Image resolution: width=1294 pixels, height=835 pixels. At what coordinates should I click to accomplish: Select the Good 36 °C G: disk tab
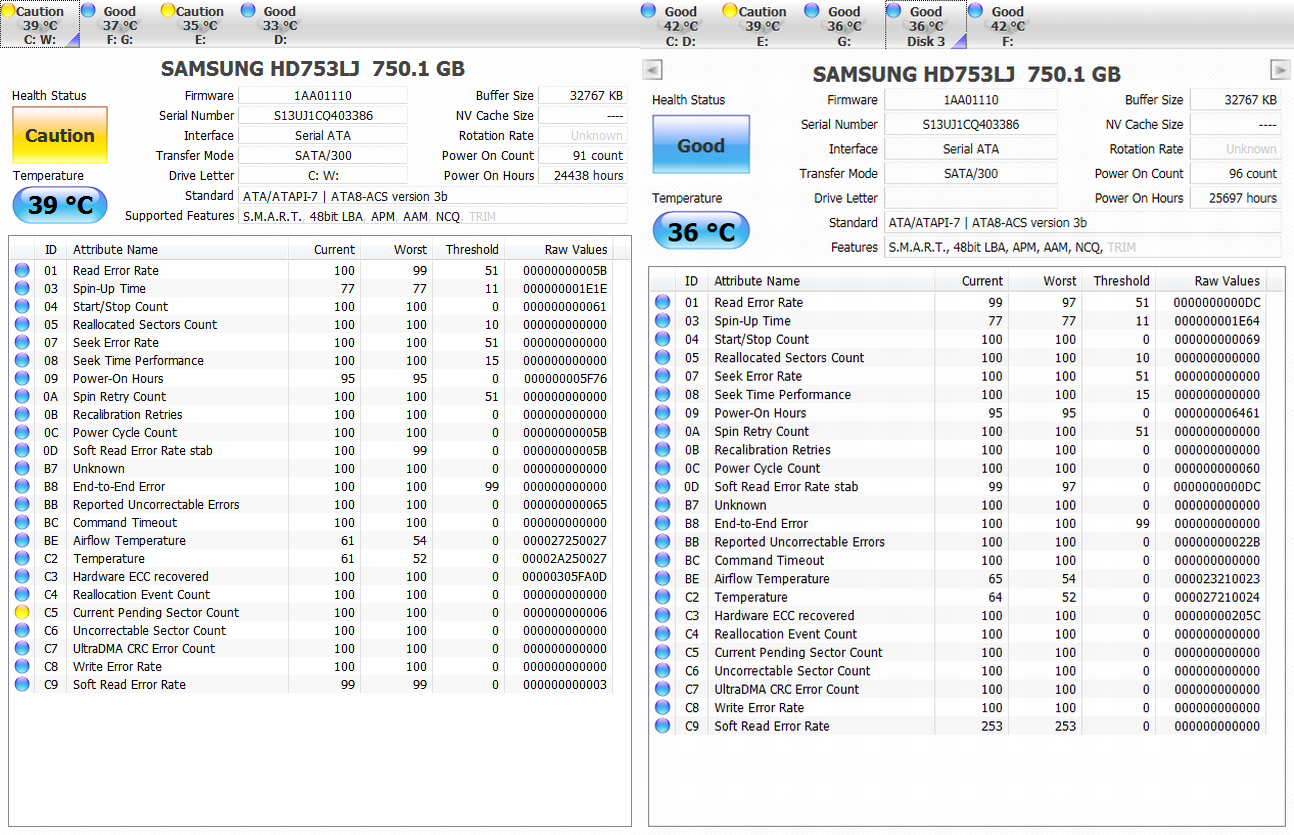pos(844,25)
